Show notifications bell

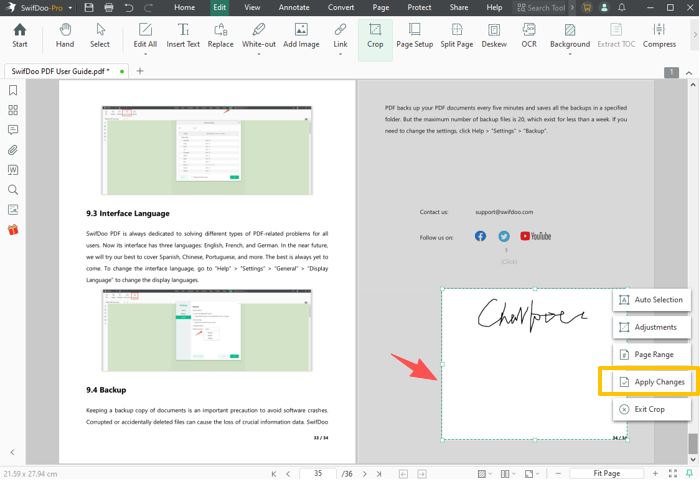[x=621, y=8]
